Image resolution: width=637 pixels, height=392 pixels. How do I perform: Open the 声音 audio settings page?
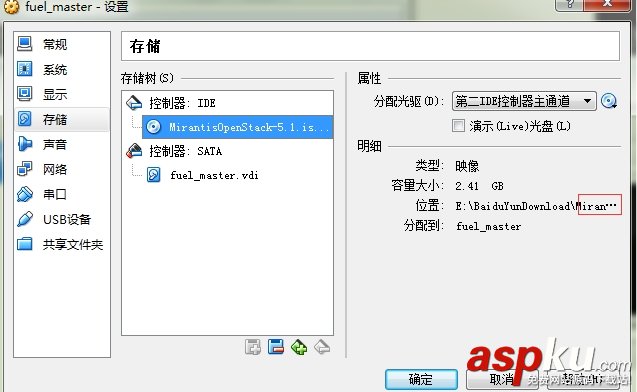coord(62,144)
